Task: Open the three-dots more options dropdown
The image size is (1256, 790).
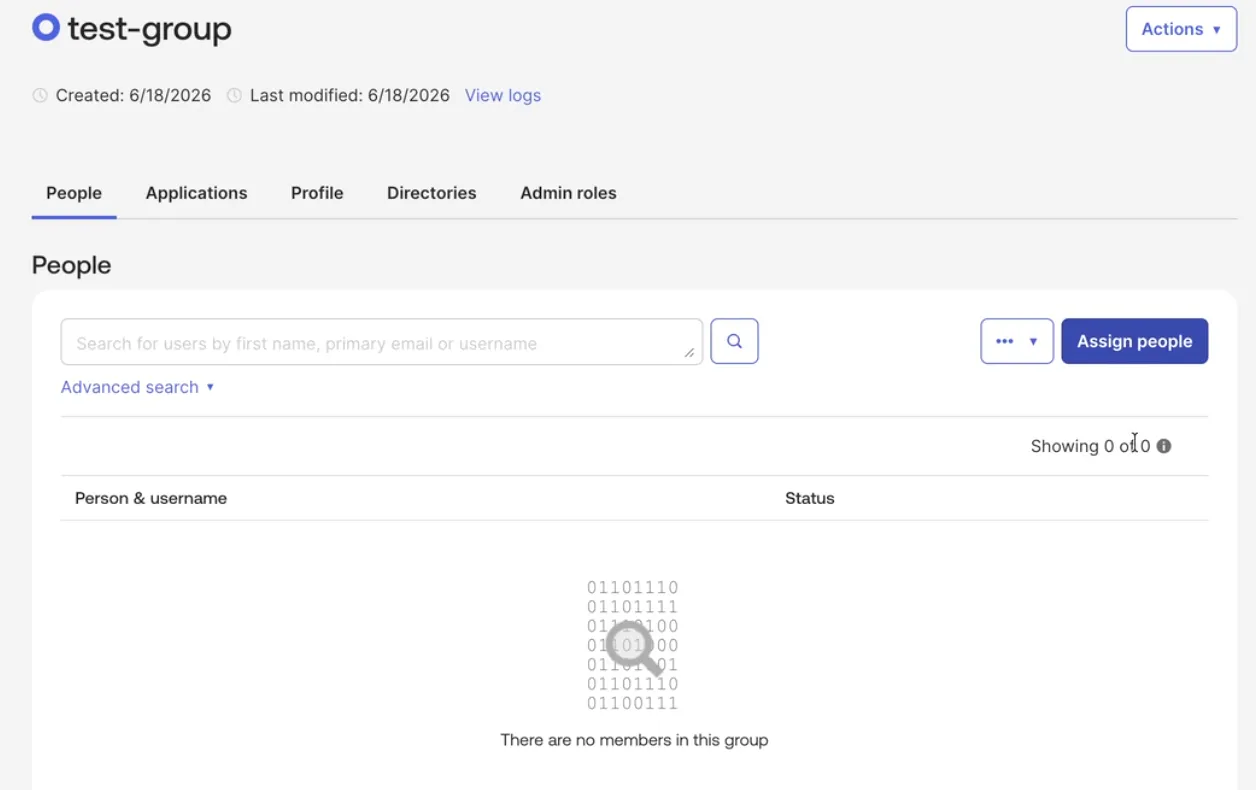Action: click(1017, 341)
